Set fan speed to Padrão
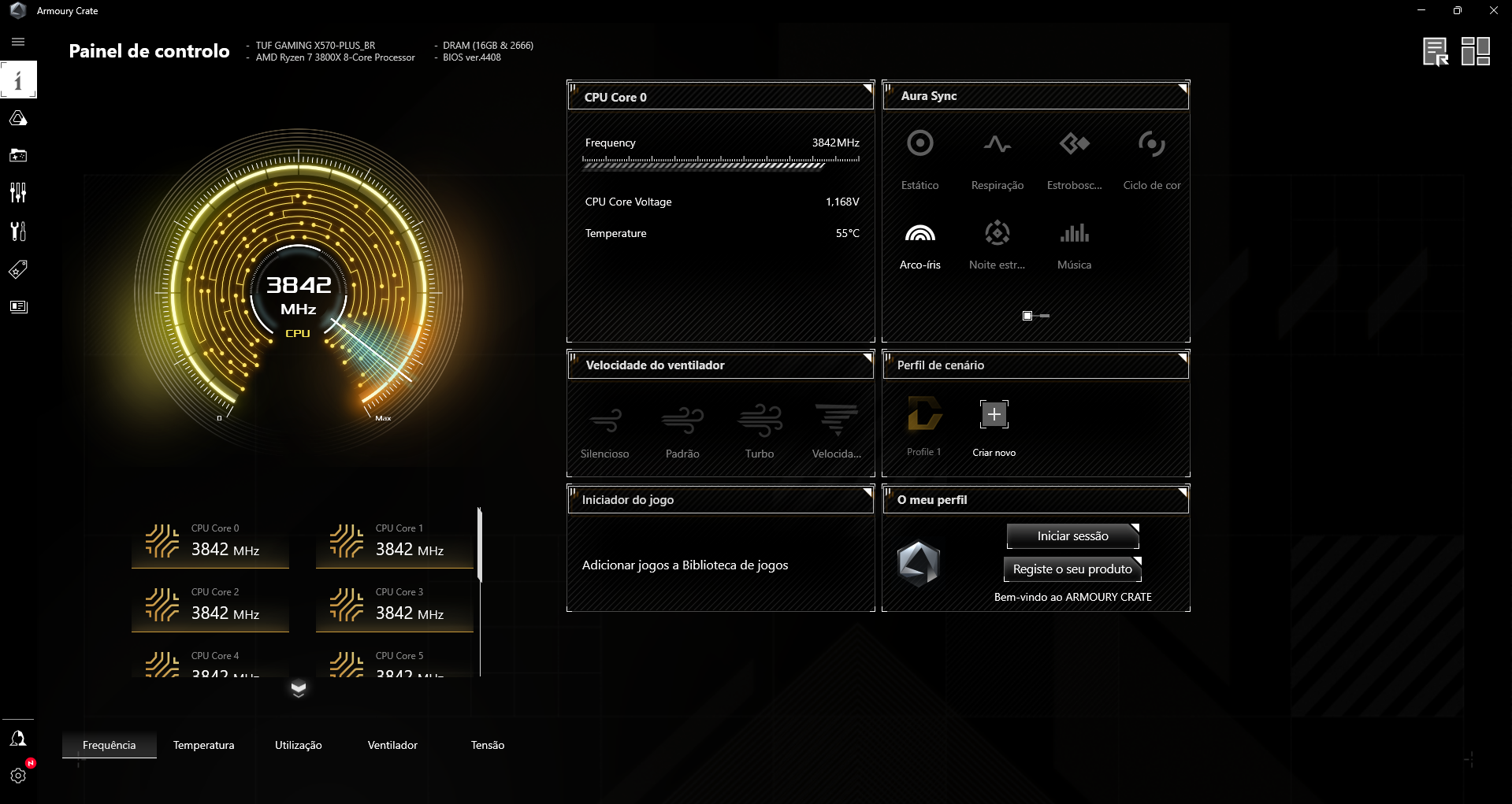The image size is (1512, 804). pyautogui.click(x=682, y=432)
